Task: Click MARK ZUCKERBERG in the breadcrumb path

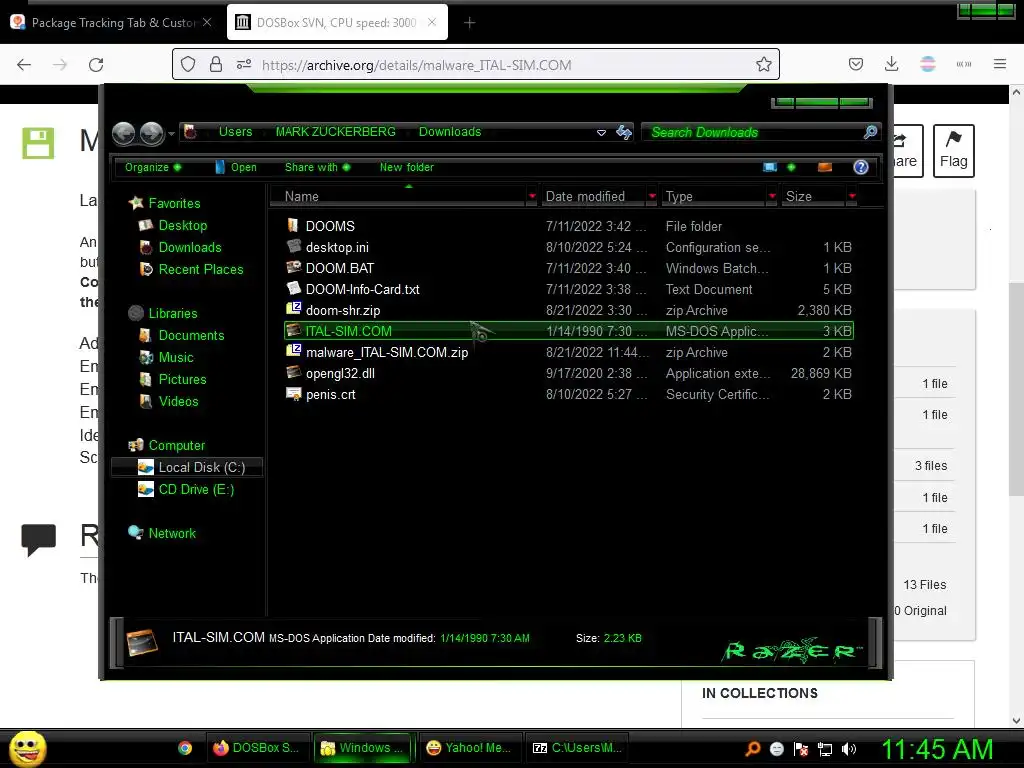Action: (335, 132)
